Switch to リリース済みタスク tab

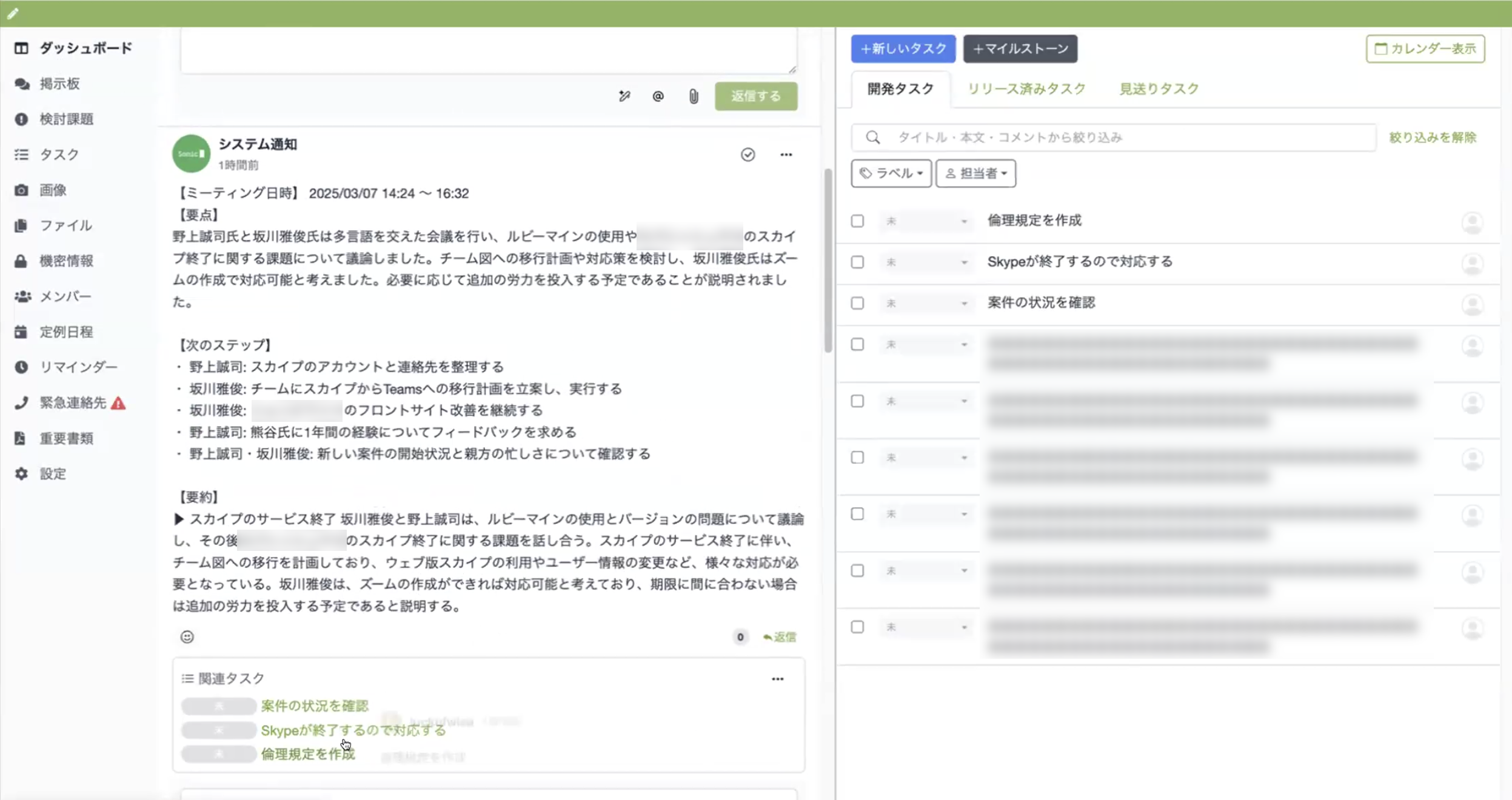point(1026,89)
